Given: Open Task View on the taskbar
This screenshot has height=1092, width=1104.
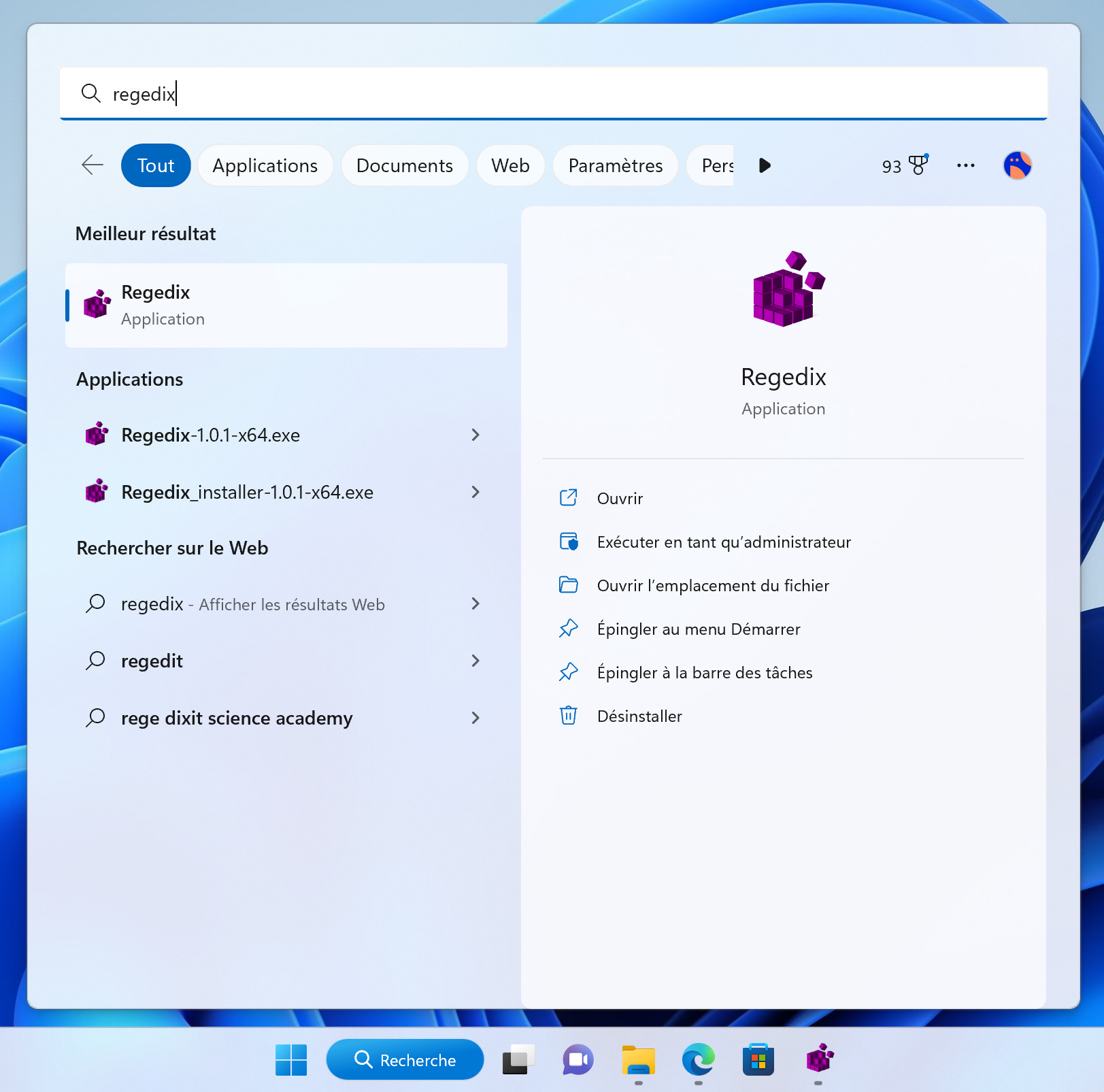Looking at the screenshot, I should click(x=518, y=1060).
